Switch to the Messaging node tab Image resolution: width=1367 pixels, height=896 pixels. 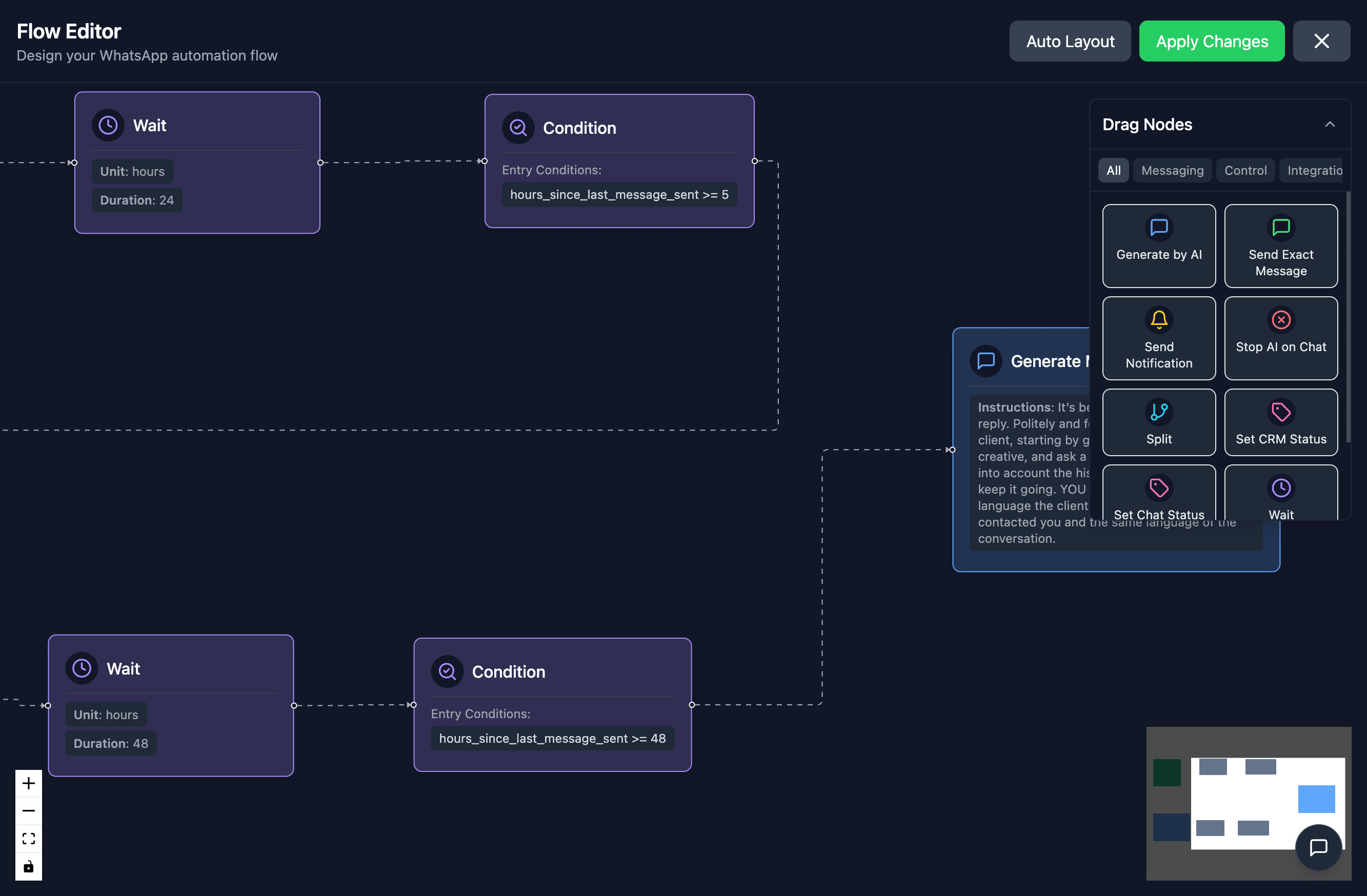click(1172, 171)
